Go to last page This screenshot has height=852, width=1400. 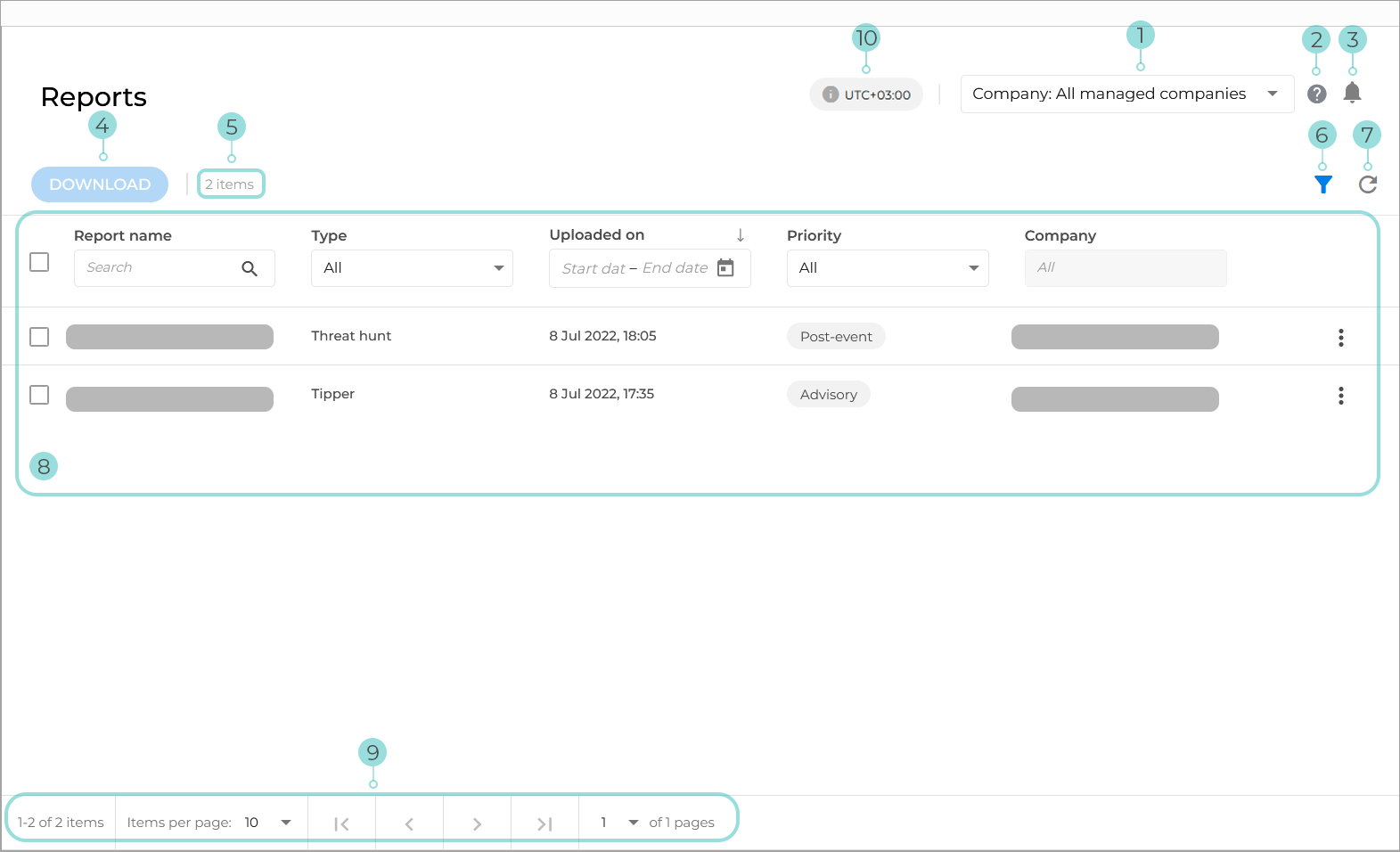click(x=544, y=823)
